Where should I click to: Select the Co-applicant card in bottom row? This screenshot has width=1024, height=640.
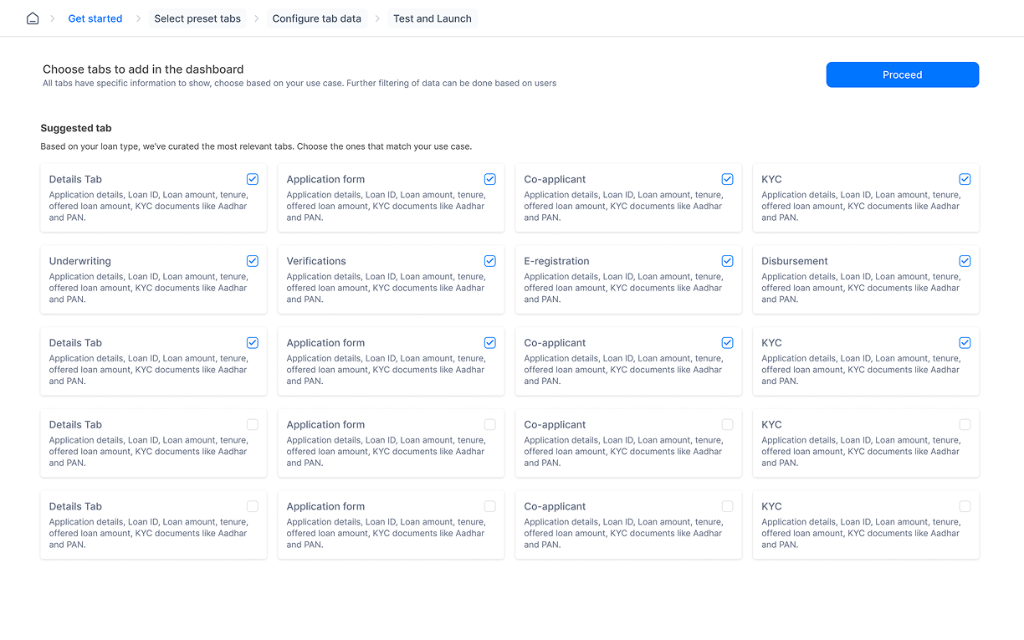coord(726,506)
